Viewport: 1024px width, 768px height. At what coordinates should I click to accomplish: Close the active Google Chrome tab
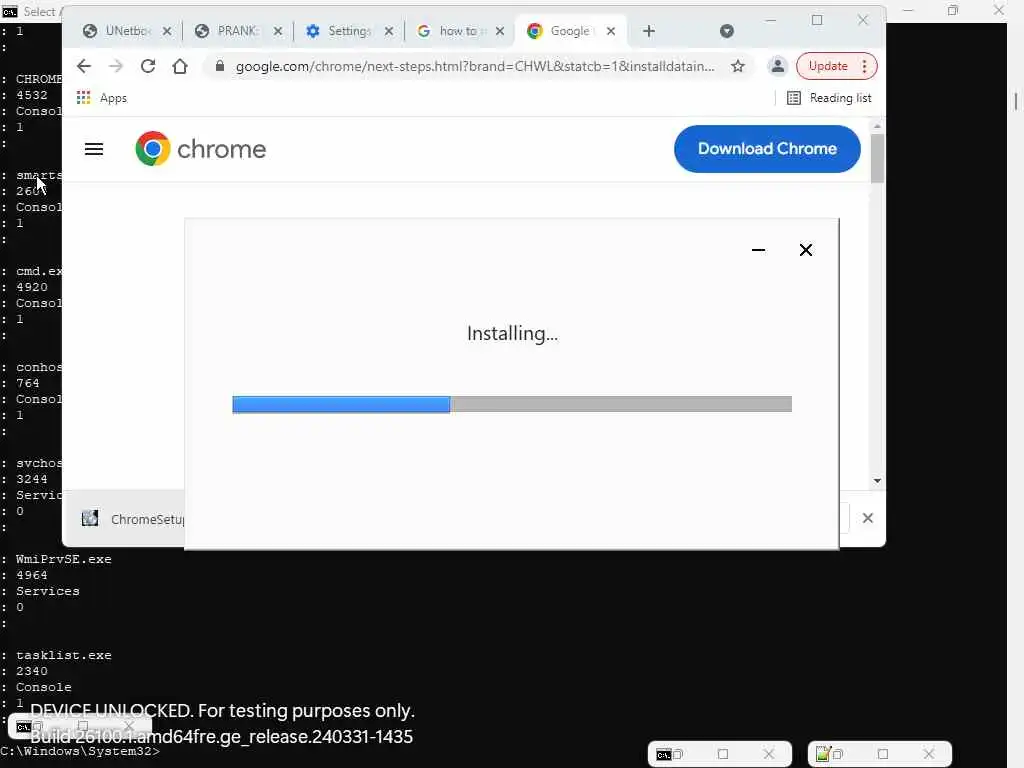click(611, 31)
